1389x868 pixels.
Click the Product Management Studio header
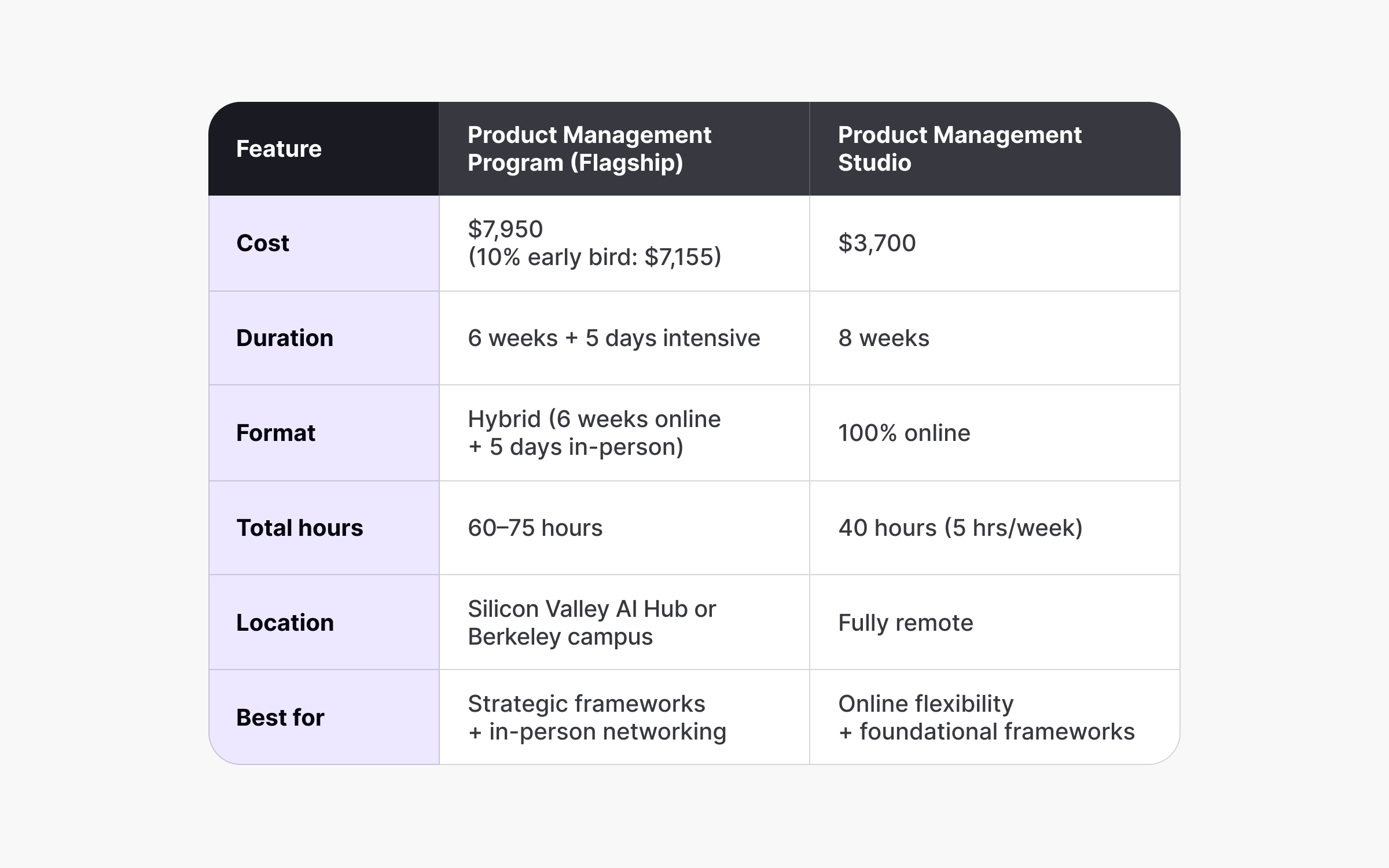click(959, 149)
